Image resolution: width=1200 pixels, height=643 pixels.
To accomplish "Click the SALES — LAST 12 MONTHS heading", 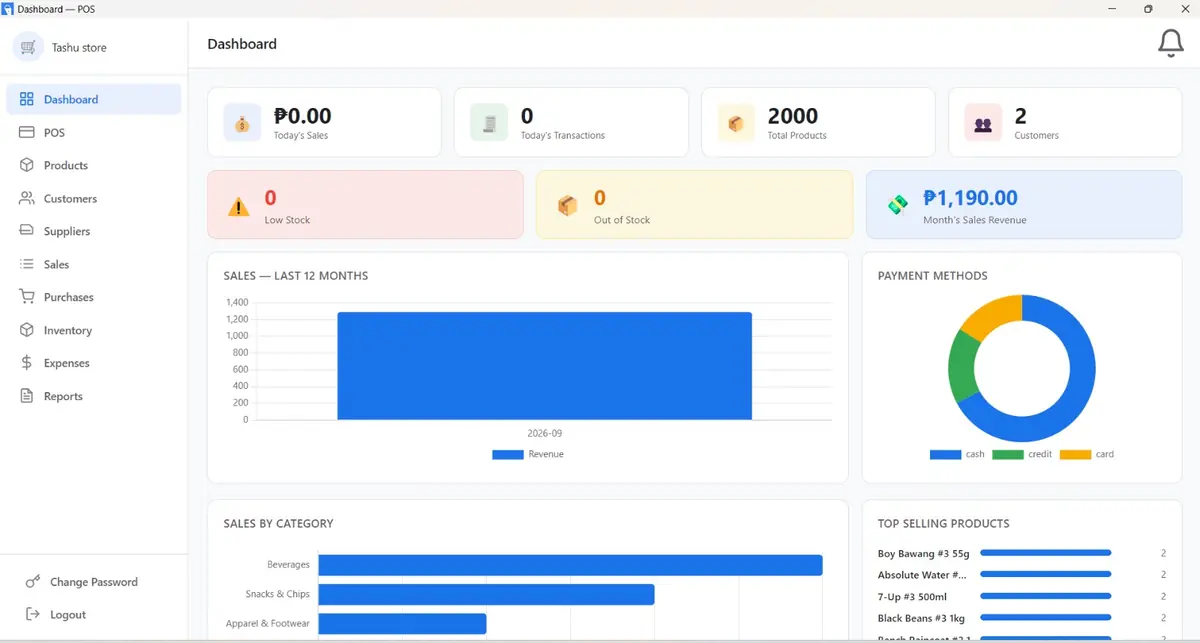I will (x=296, y=276).
